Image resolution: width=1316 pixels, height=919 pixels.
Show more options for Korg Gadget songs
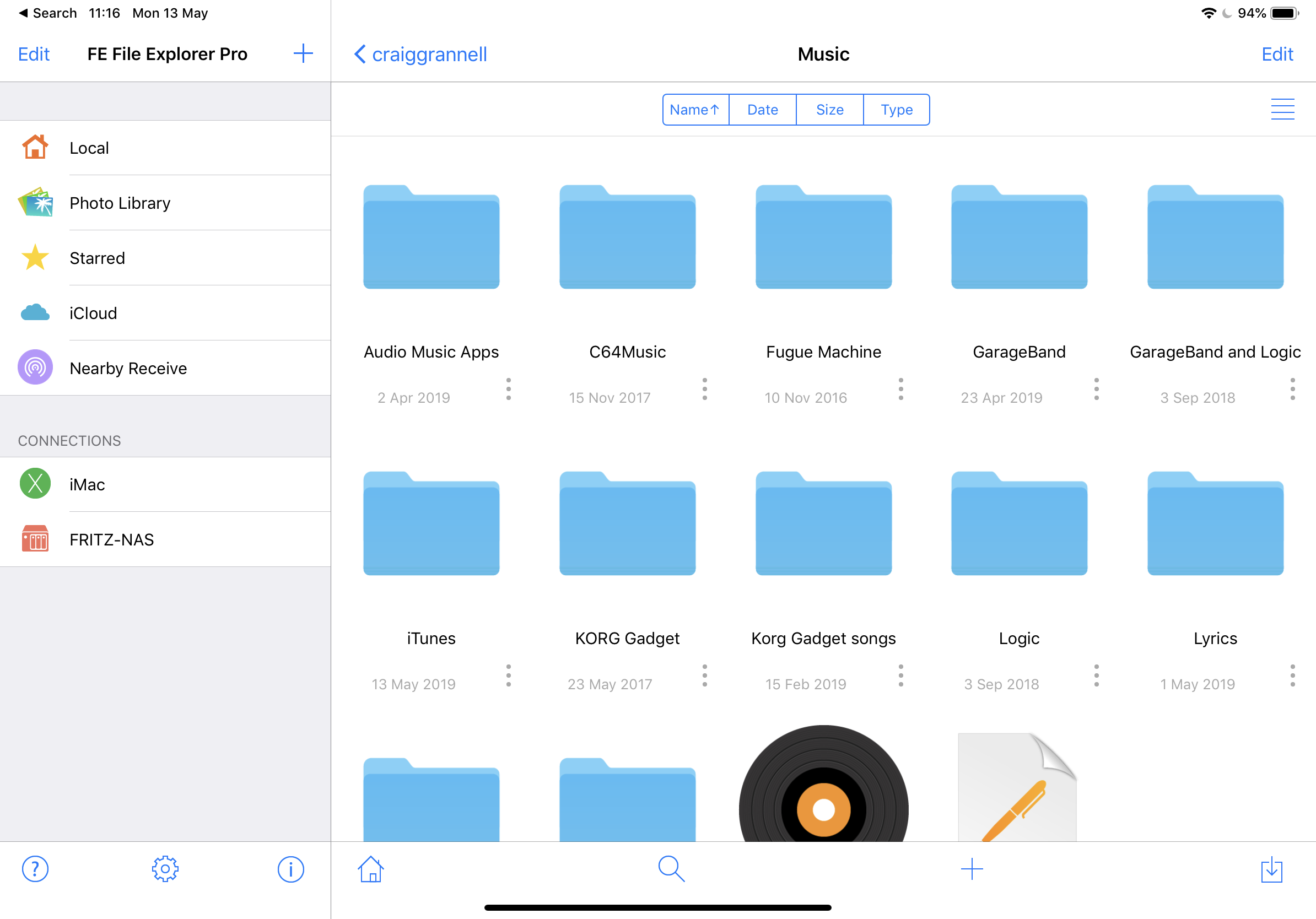[901, 675]
